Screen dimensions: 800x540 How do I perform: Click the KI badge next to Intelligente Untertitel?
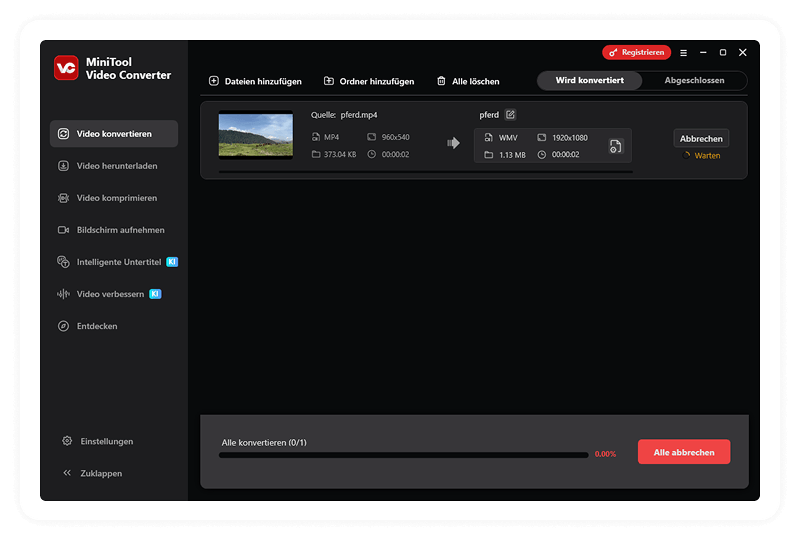[172, 262]
